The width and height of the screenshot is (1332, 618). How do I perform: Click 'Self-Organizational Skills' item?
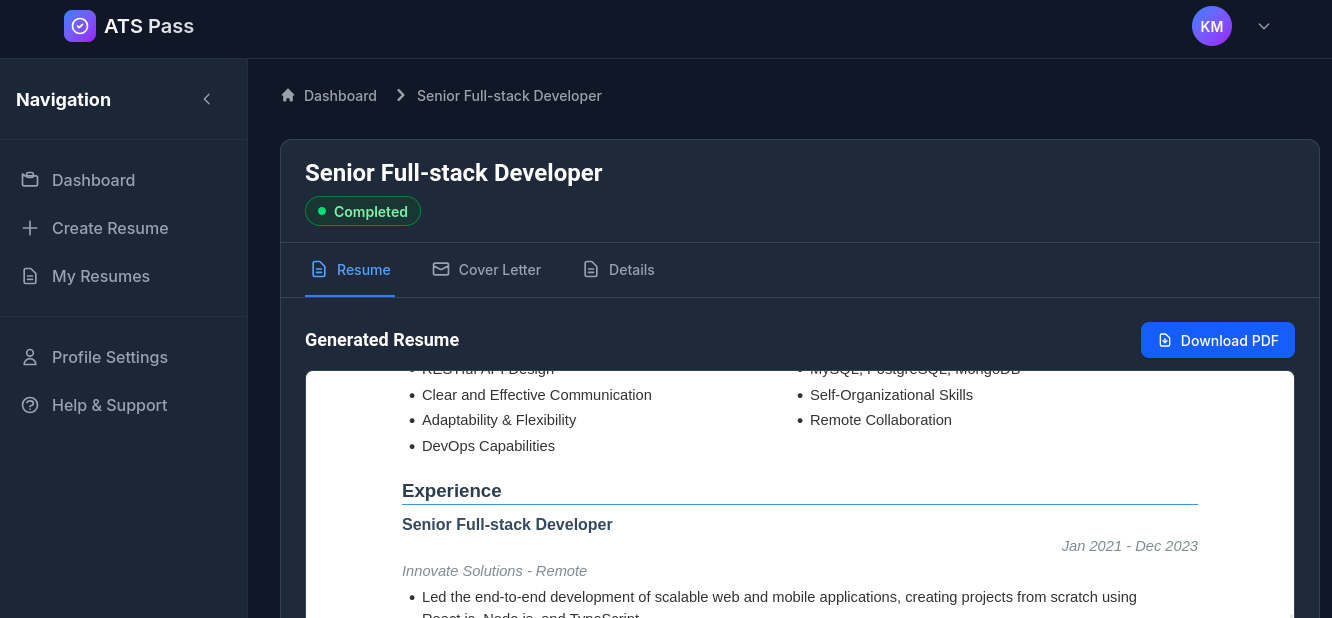[x=891, y=395]
